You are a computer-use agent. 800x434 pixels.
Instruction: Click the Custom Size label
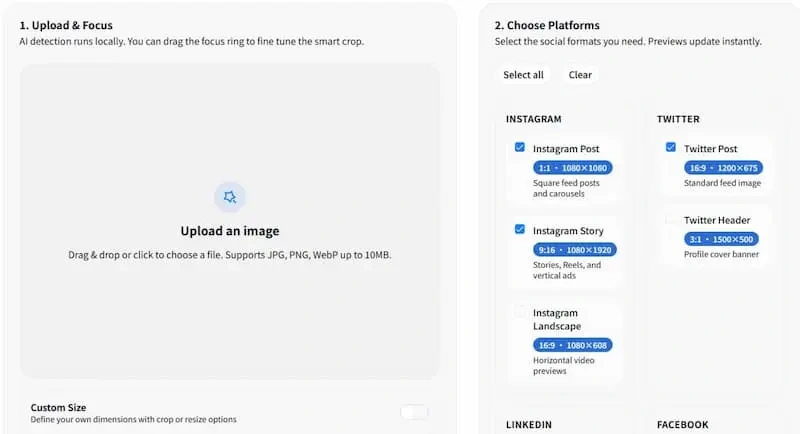(x=58, y=408)
